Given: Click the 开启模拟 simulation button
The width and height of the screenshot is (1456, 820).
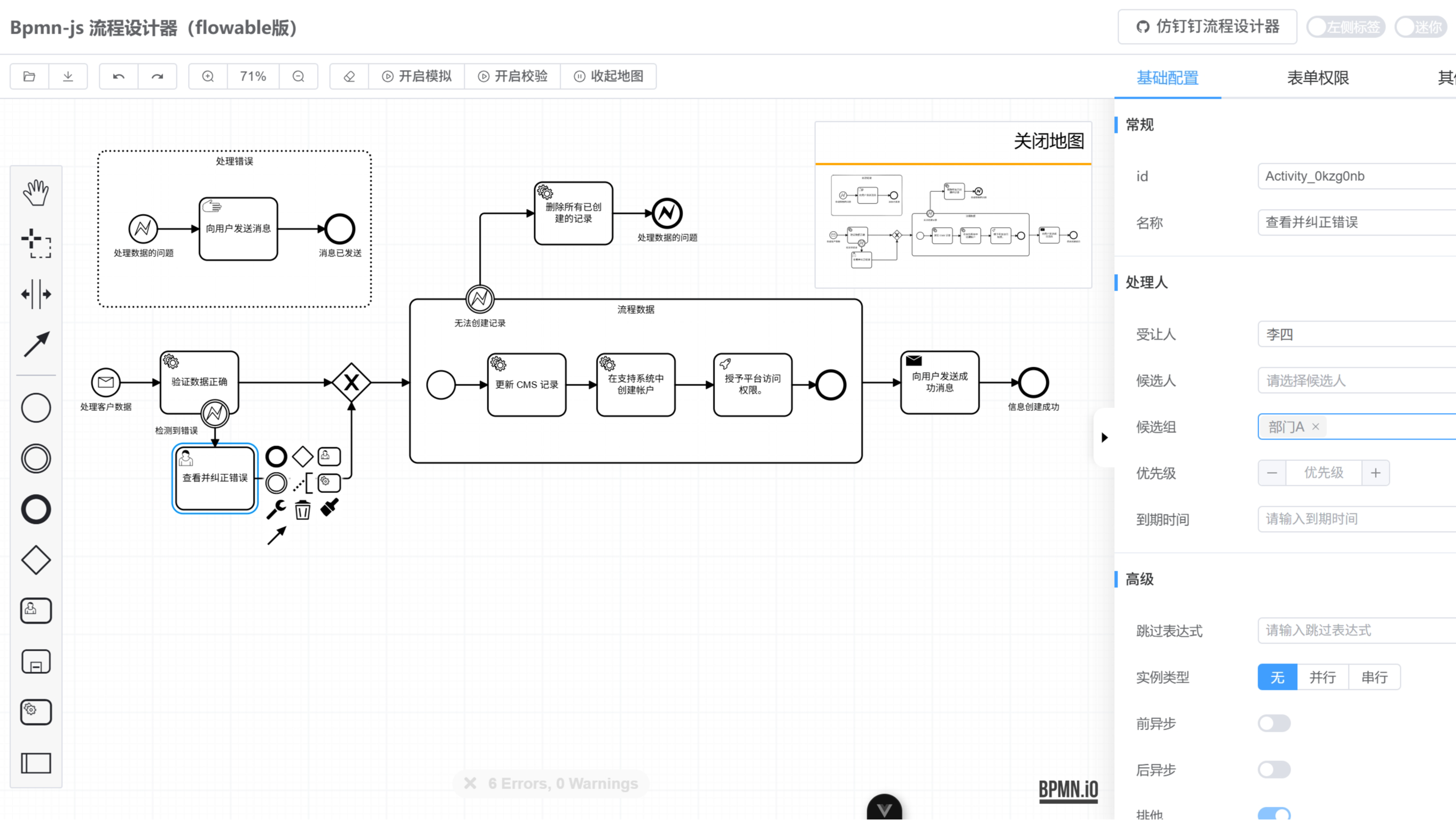Looking at the screenshot, I should [x=417, y=76].
